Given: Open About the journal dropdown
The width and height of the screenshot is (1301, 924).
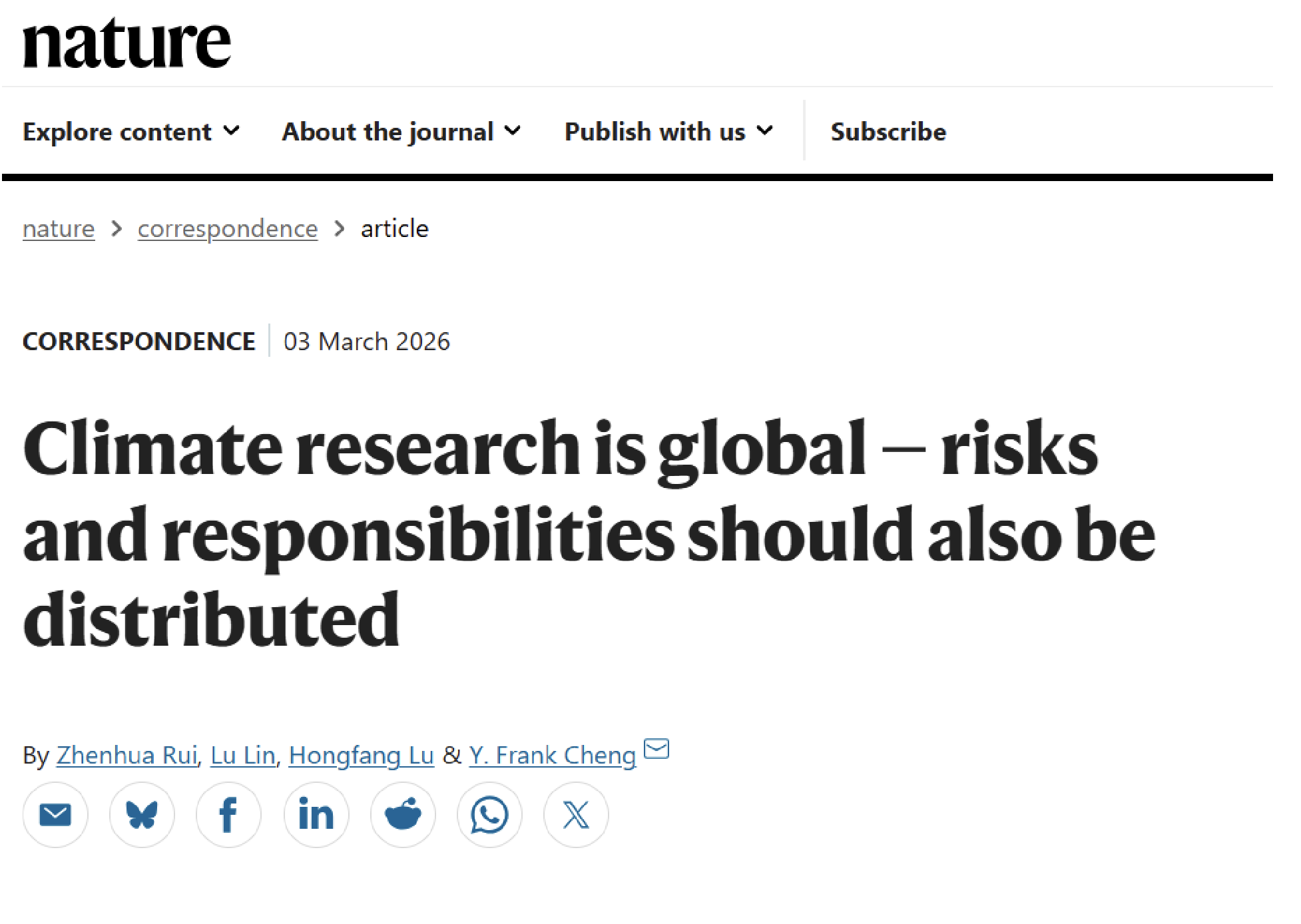Looking at the screenshot, I should (x=401, y=132).
